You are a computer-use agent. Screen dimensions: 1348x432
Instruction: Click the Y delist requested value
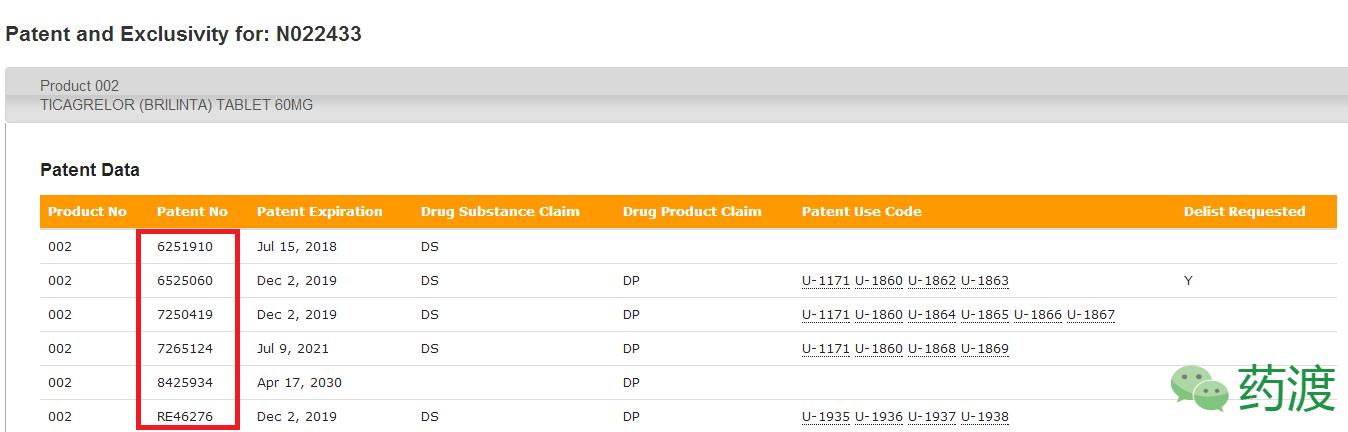(1188, 281)
